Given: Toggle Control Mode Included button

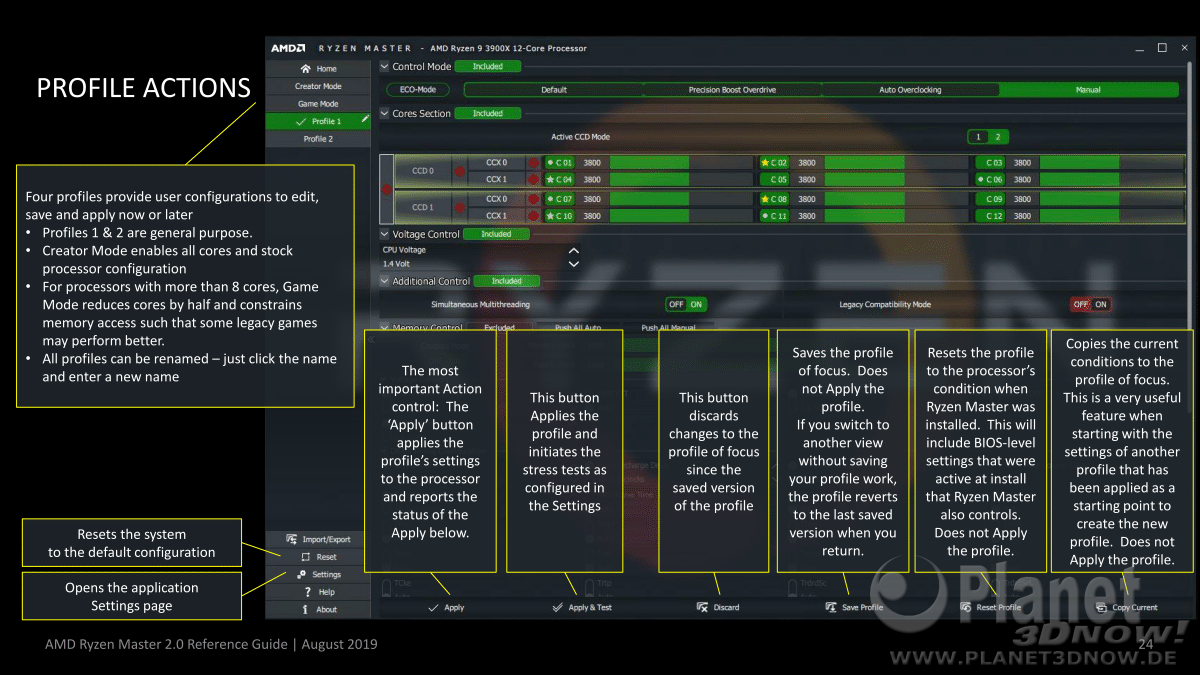Looking at the screenshot, I should [488, 66].
